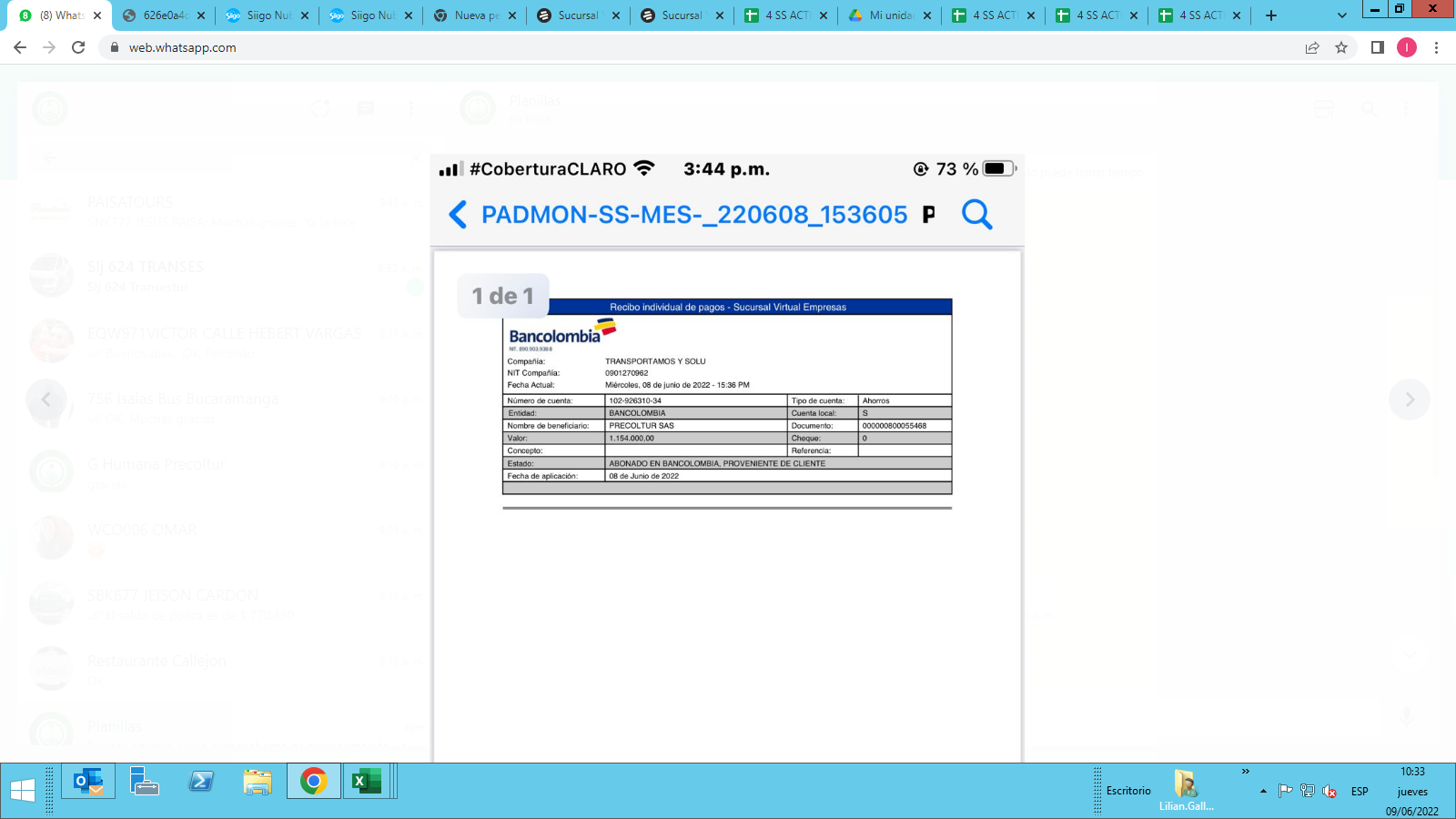Bookmark this page with the star icon

tap(1340, 47)
